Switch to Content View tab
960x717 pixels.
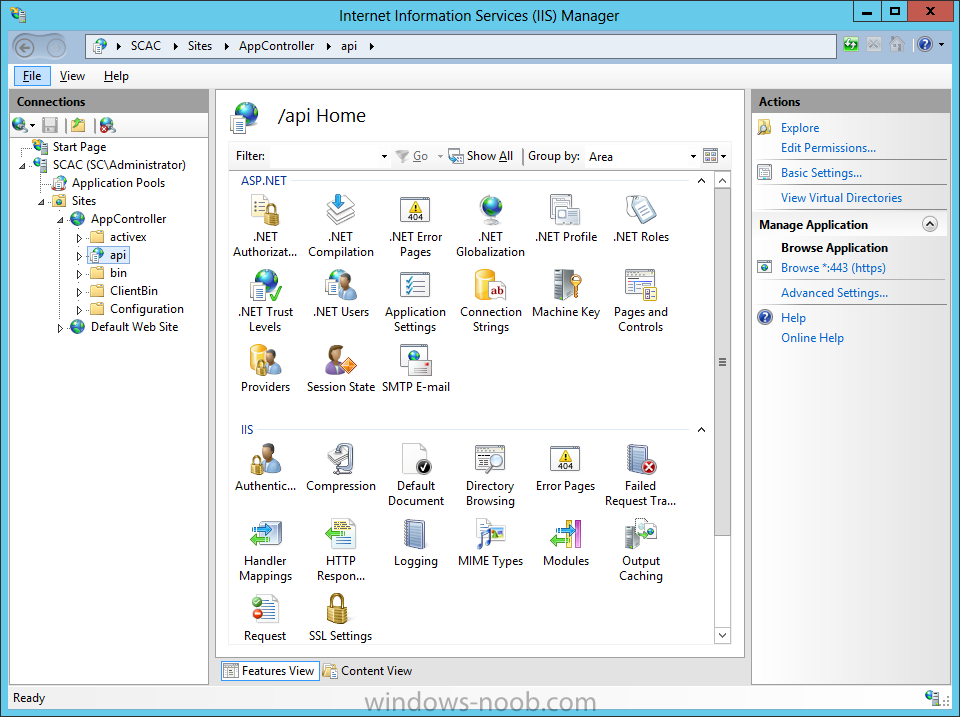point(368,671)
